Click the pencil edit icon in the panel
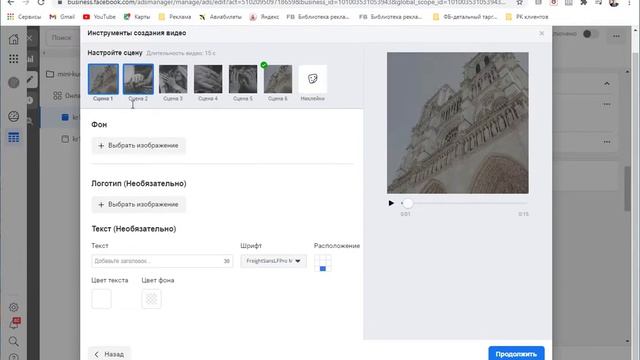Image resolution: width=640 pixels, height=360 pixels. (31, 79)
